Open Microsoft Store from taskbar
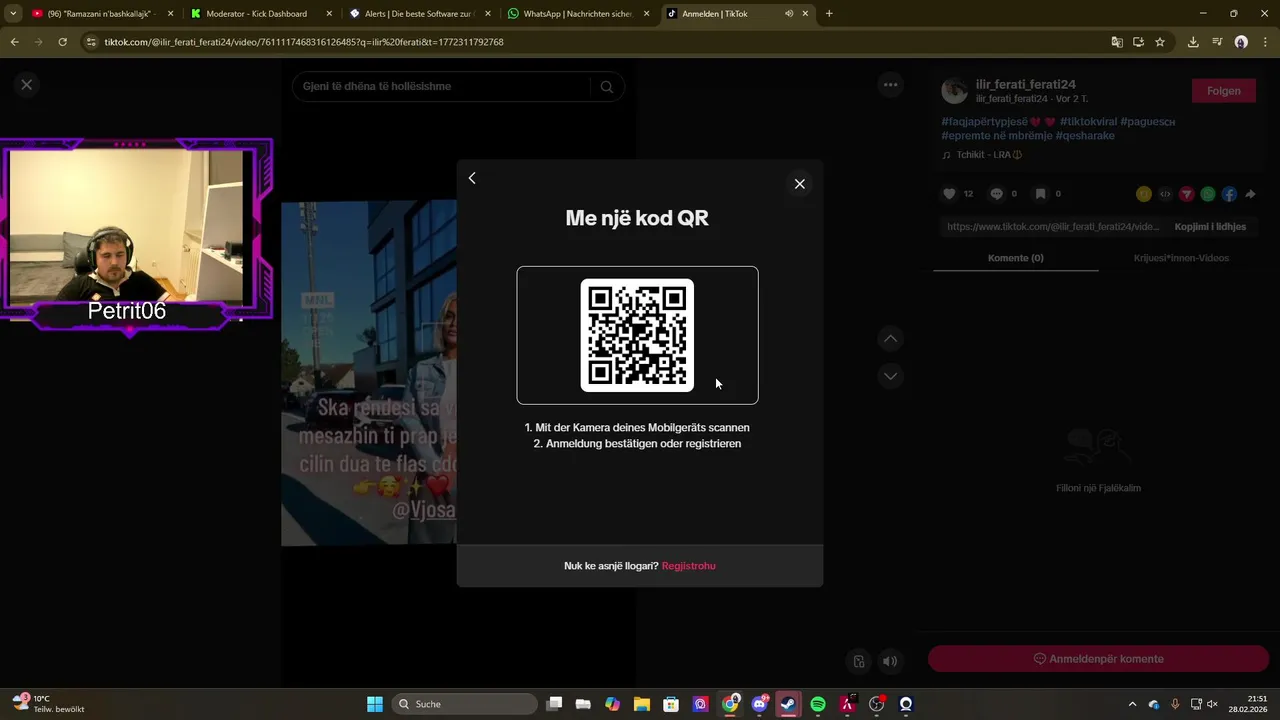This screenshot has width=1280, height=720. tap(671, 704)
